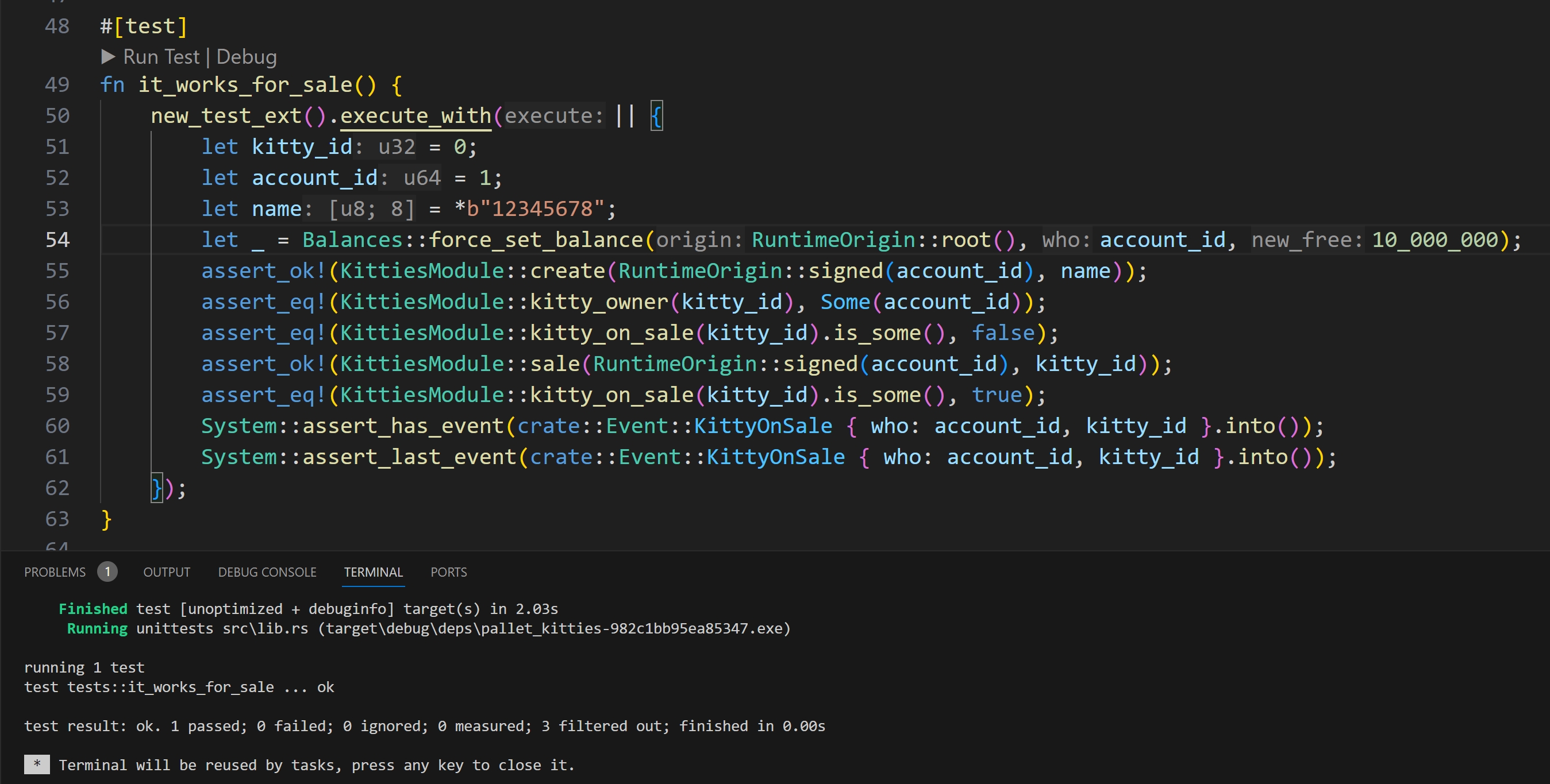Viewport: 1550px width, 784px height.
Task: Open the OUTPUT panel tab
Action: point(167,571)
